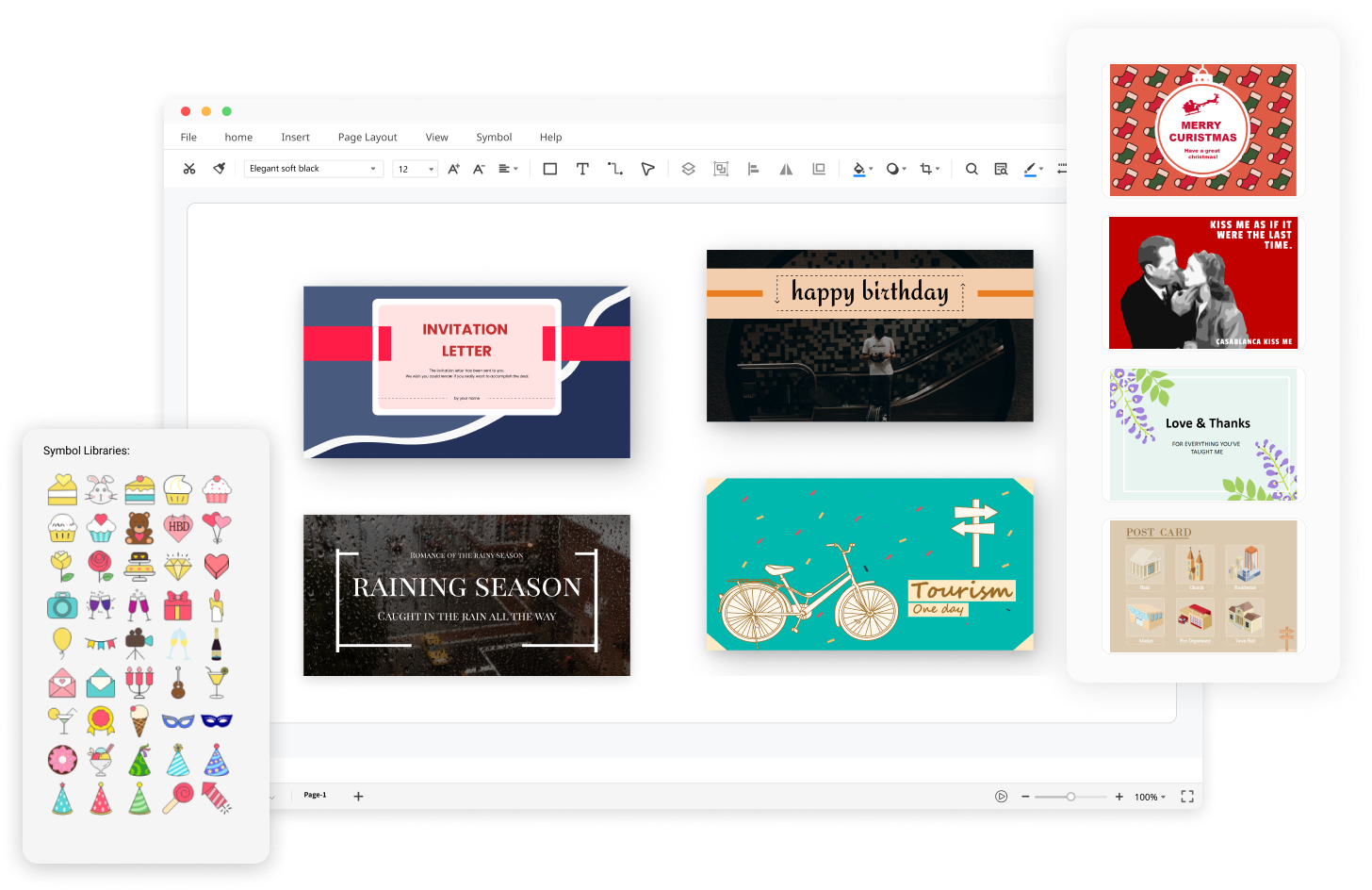The image size is (1372, 890).
Task: Open the Help menu
Action: pos(550,138)
